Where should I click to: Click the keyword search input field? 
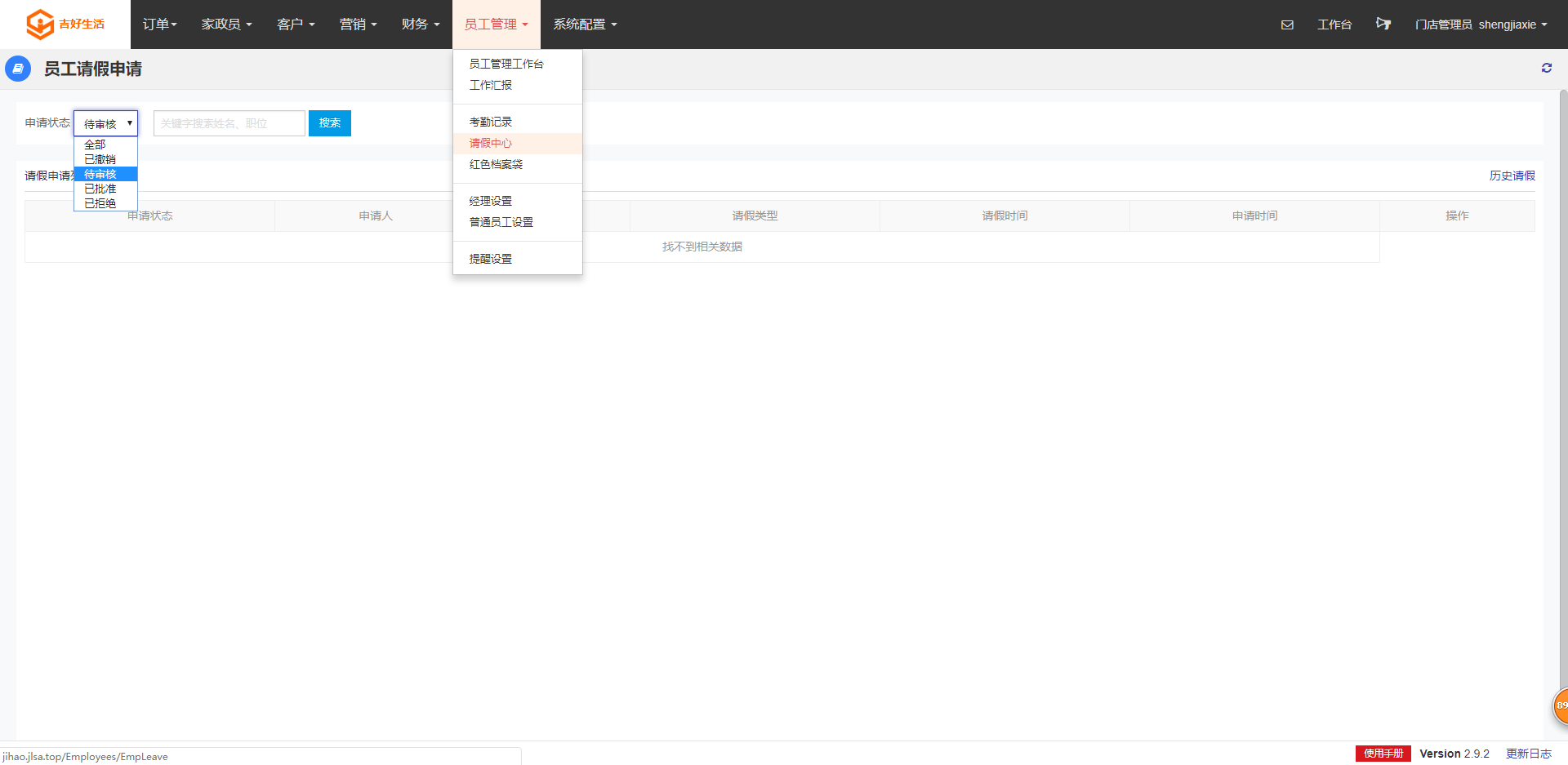[229, 123]
